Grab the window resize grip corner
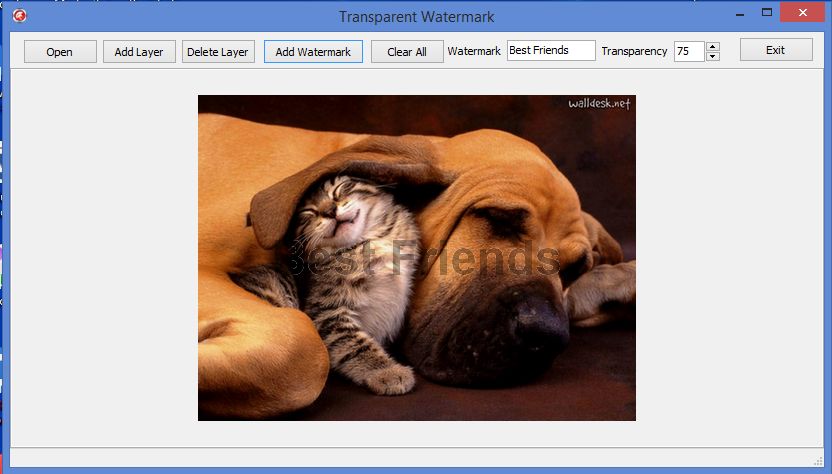832x474 pixels. pos(818,461)
